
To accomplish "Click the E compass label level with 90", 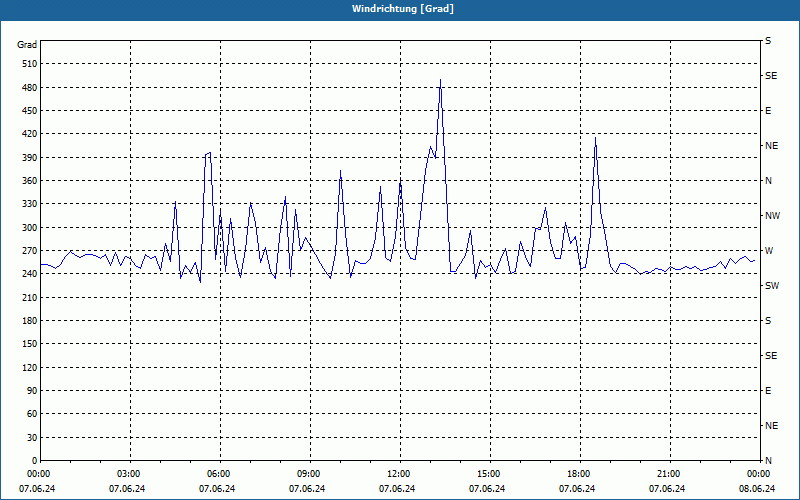I will point(768,391).
